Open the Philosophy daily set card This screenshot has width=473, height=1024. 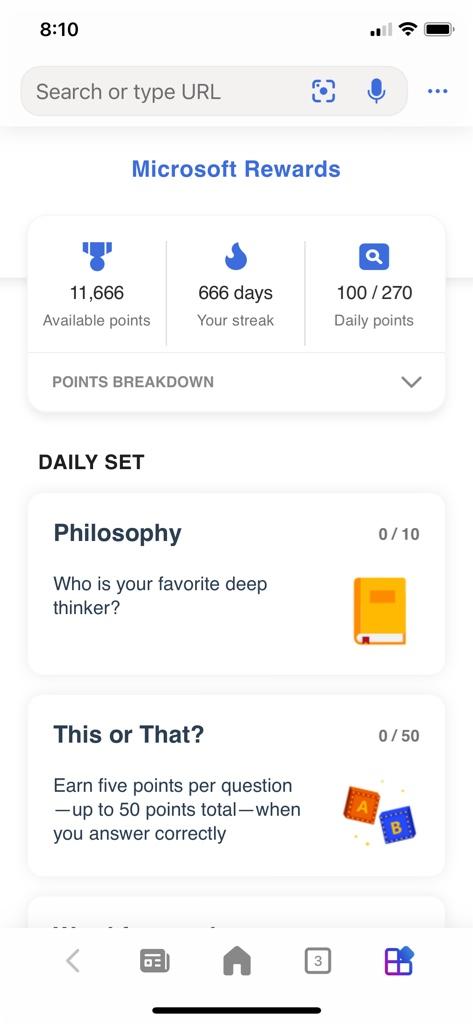click(x=236, y=584)
